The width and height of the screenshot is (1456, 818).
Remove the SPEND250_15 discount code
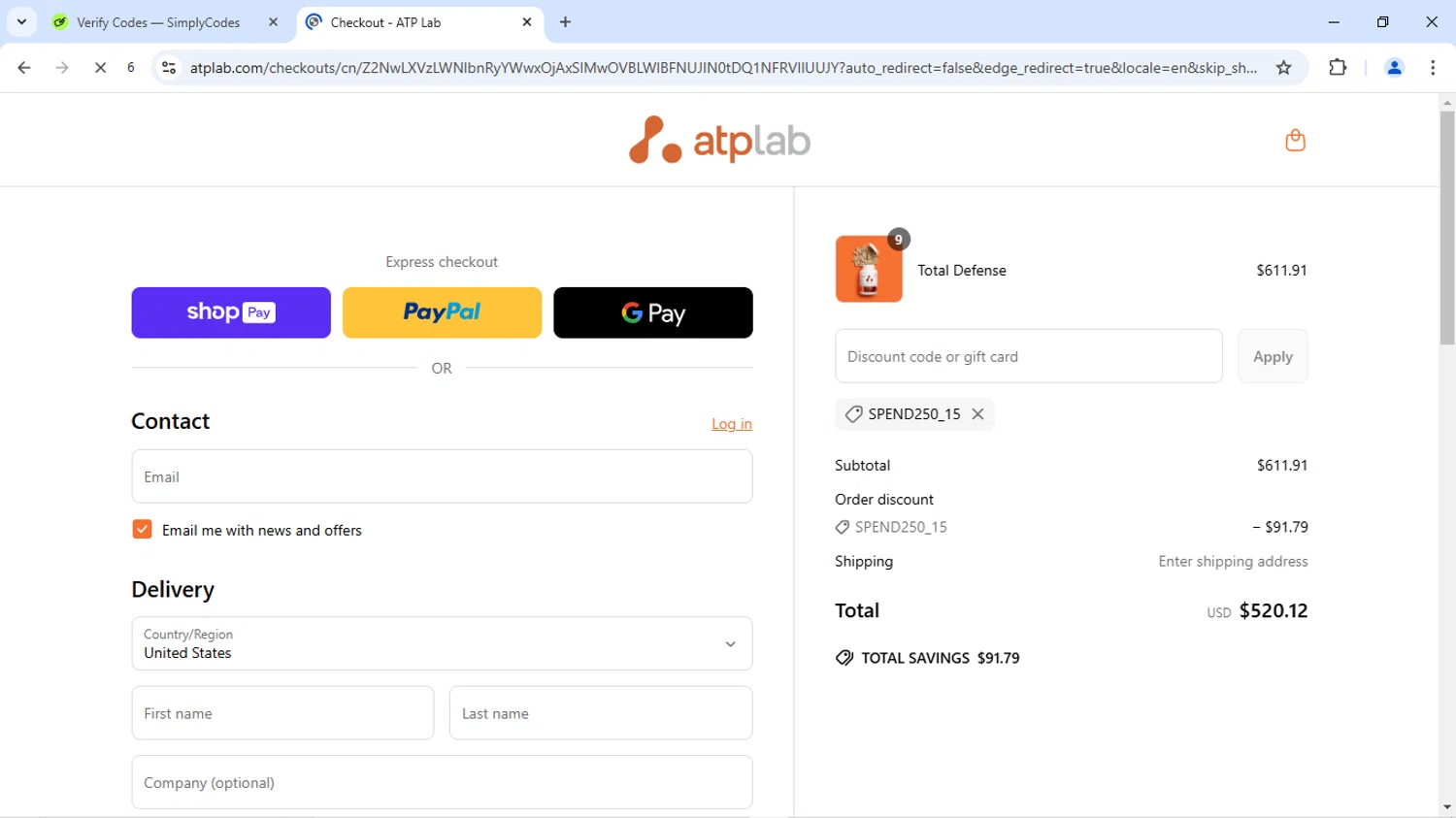[977, 414]
